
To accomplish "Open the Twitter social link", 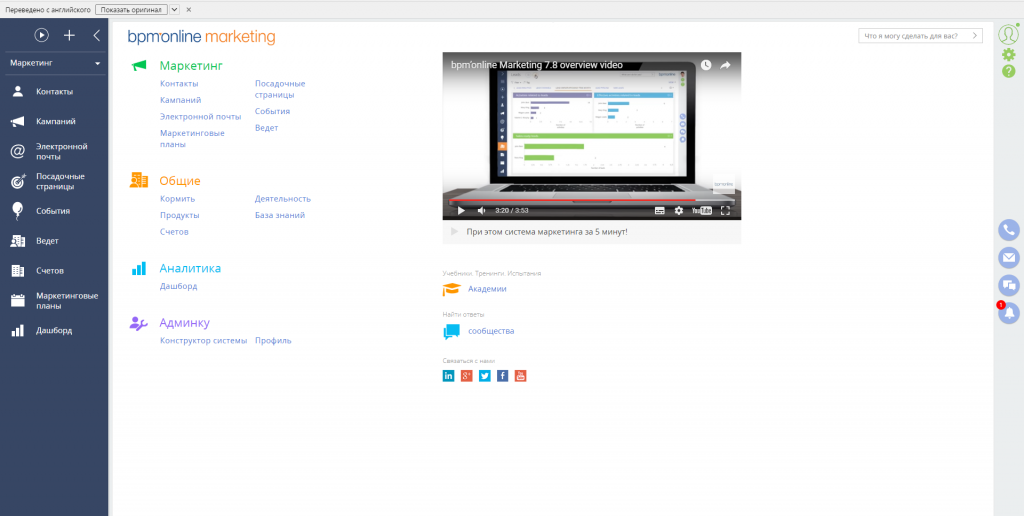I will (x=485, y=376).
